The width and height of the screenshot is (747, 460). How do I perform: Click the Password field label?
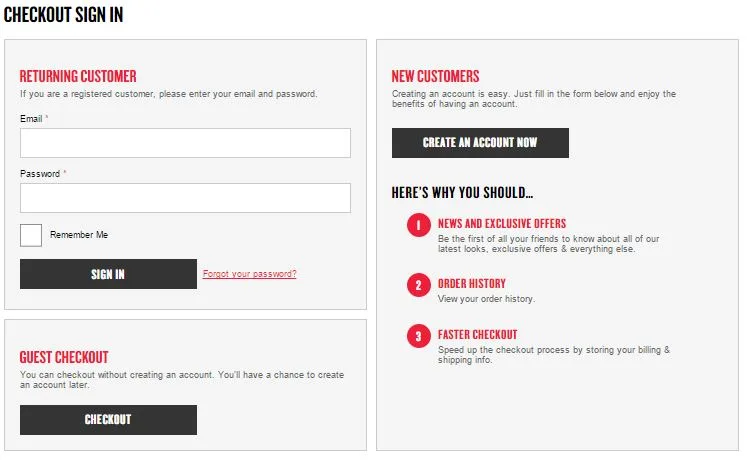click(x=40, y=174)
